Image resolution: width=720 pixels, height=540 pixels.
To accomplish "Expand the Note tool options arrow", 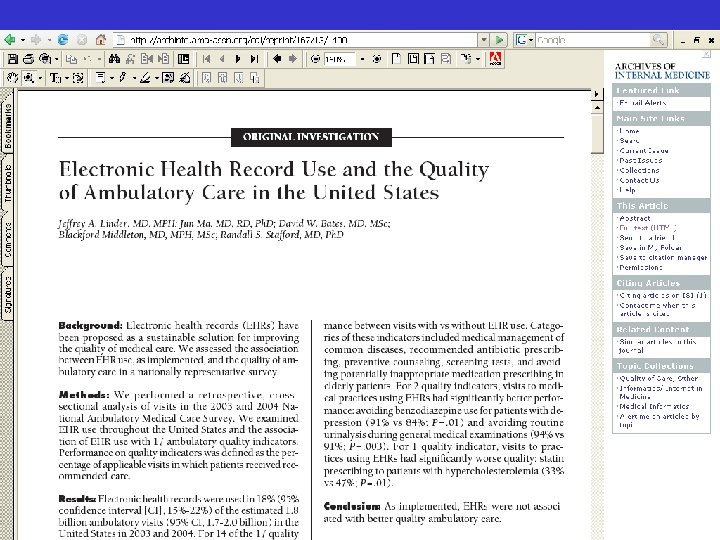I will (112, 78).
